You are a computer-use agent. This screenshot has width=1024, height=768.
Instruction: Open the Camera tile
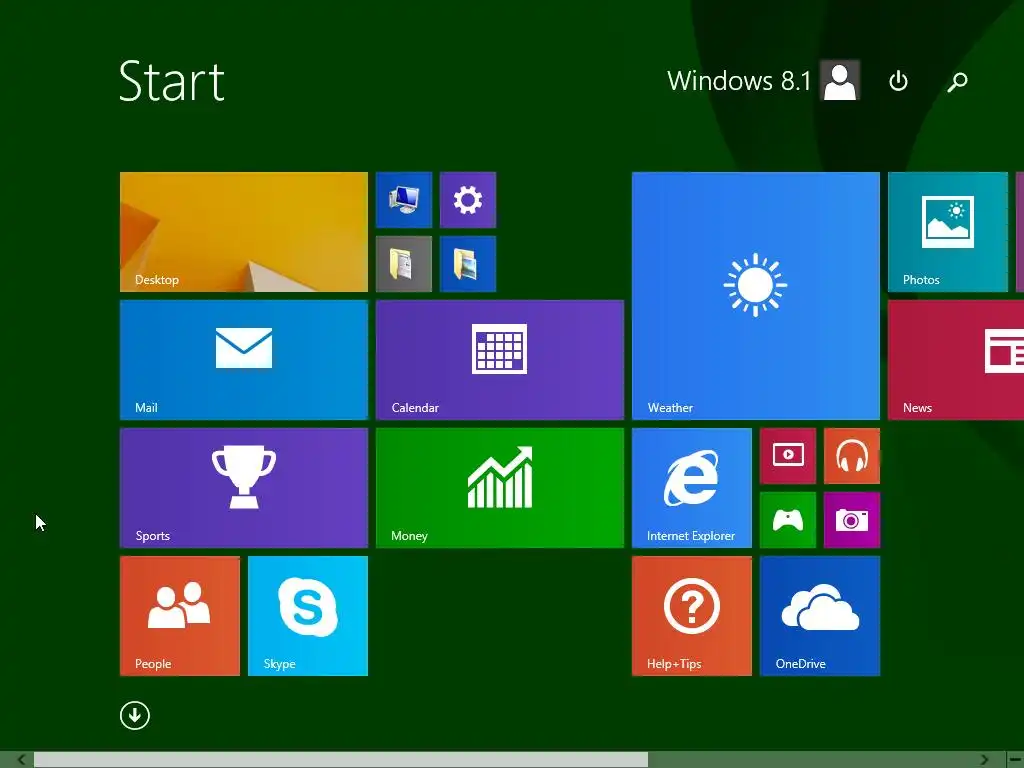tap(852, 520)
